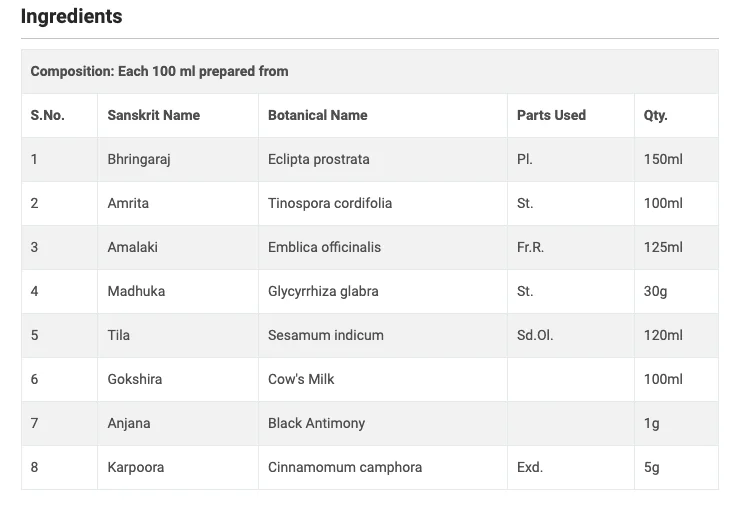The width and height of the screenshot is (740, 505).
Task: Click the Qty. column header
Action: point(655,115)
